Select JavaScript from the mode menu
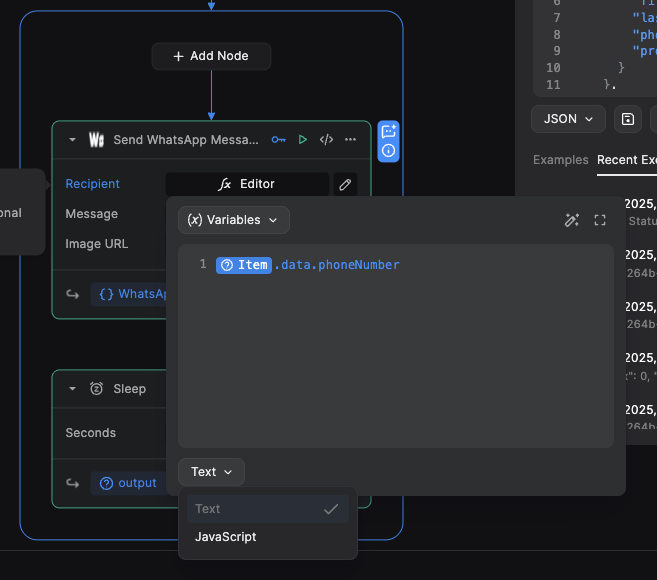Viewport: 657px width, 580px height. click(226, 537)
